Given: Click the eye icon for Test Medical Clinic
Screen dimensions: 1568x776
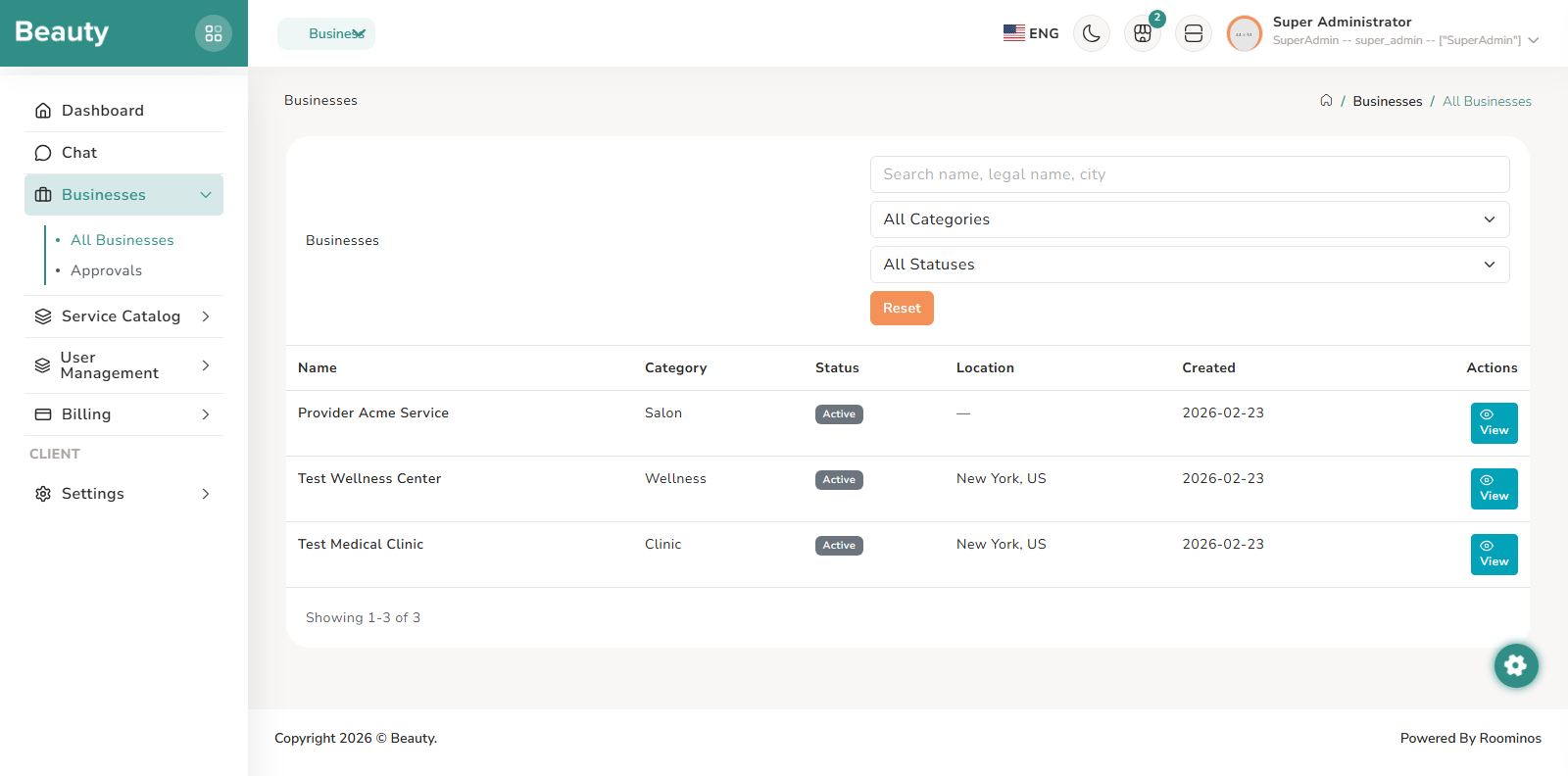Looking at the screenshot, I should (x=1487, y=546).
